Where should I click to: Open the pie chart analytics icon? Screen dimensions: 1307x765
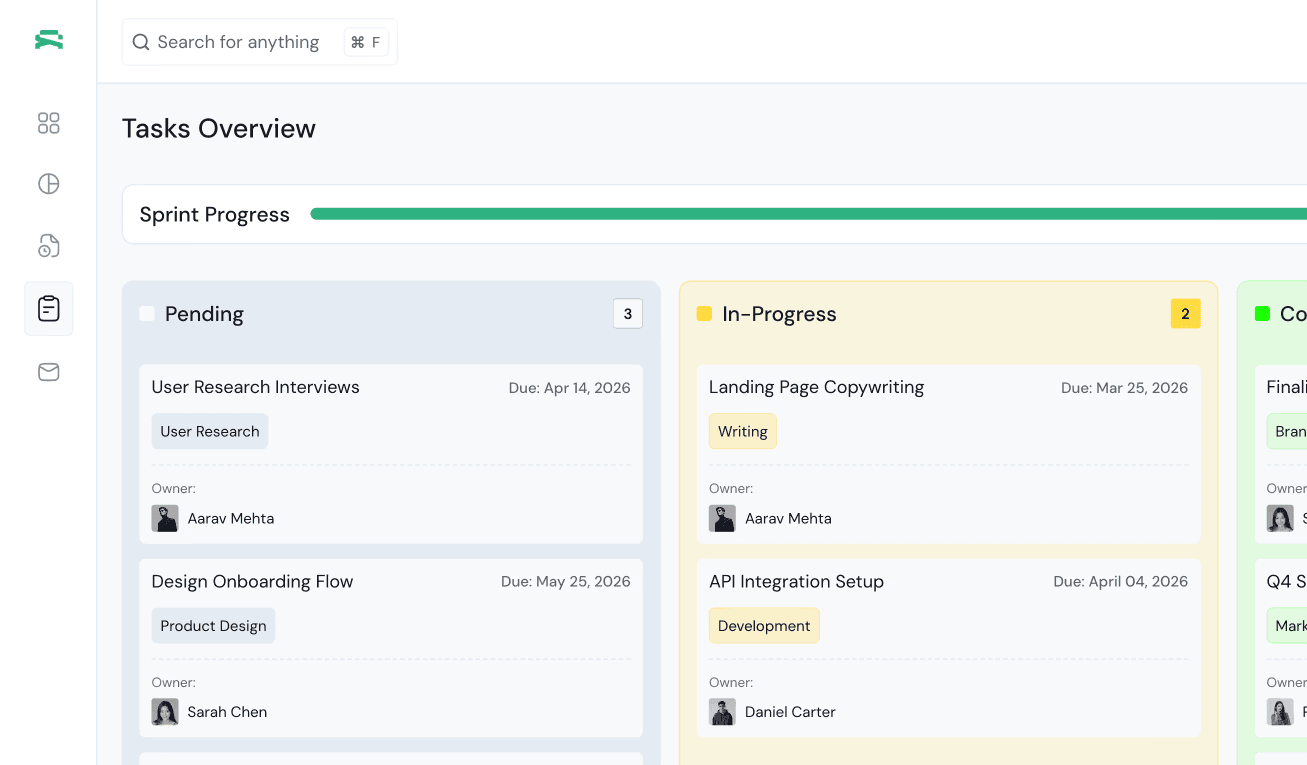click(49, 184)
